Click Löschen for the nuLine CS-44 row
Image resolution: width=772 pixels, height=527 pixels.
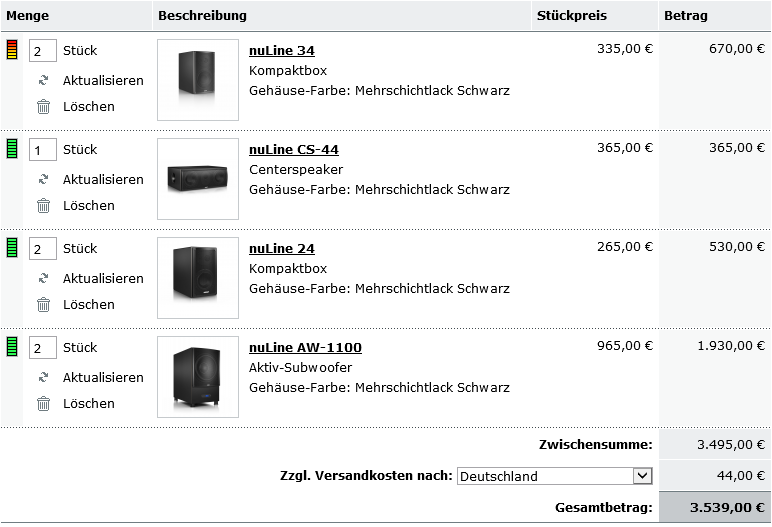click(x=89, y=205)
